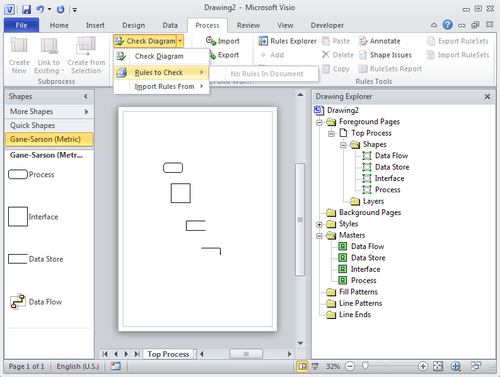The height and width of the screenshot is (377, 500).
Task: Click the Fit page to window icon
Action: coord(438,366)
